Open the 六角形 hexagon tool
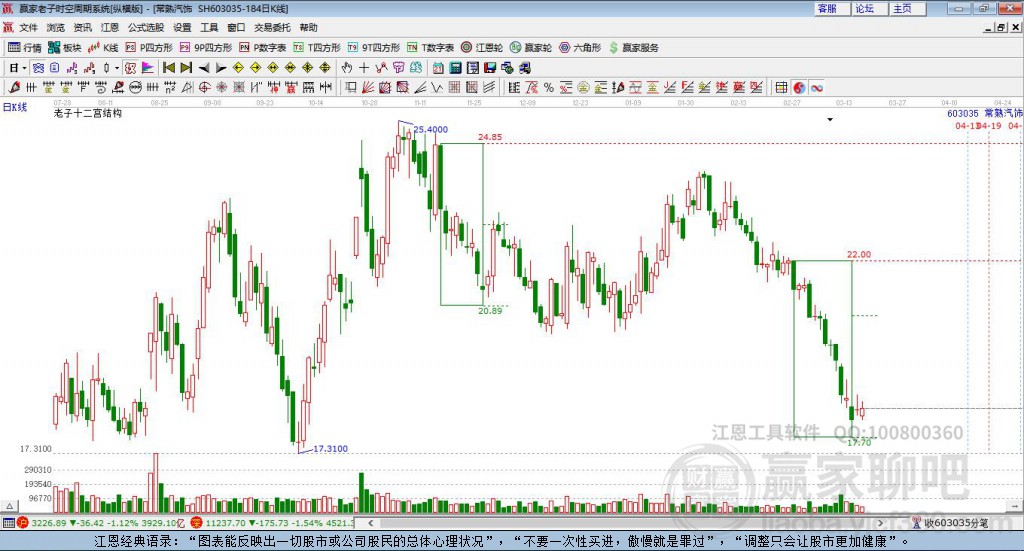This screenshot has width=1024, height=551. tap(580, 48)
